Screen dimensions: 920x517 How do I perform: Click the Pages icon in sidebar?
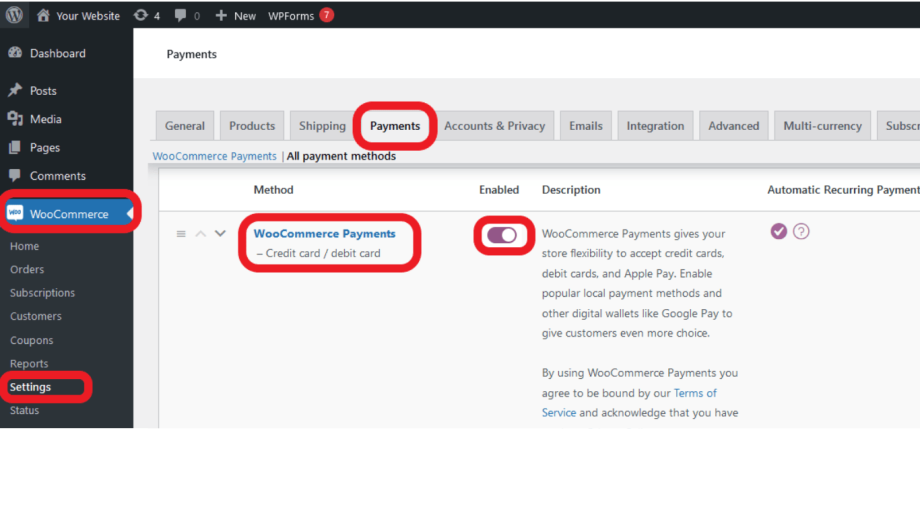coord(15,147)
